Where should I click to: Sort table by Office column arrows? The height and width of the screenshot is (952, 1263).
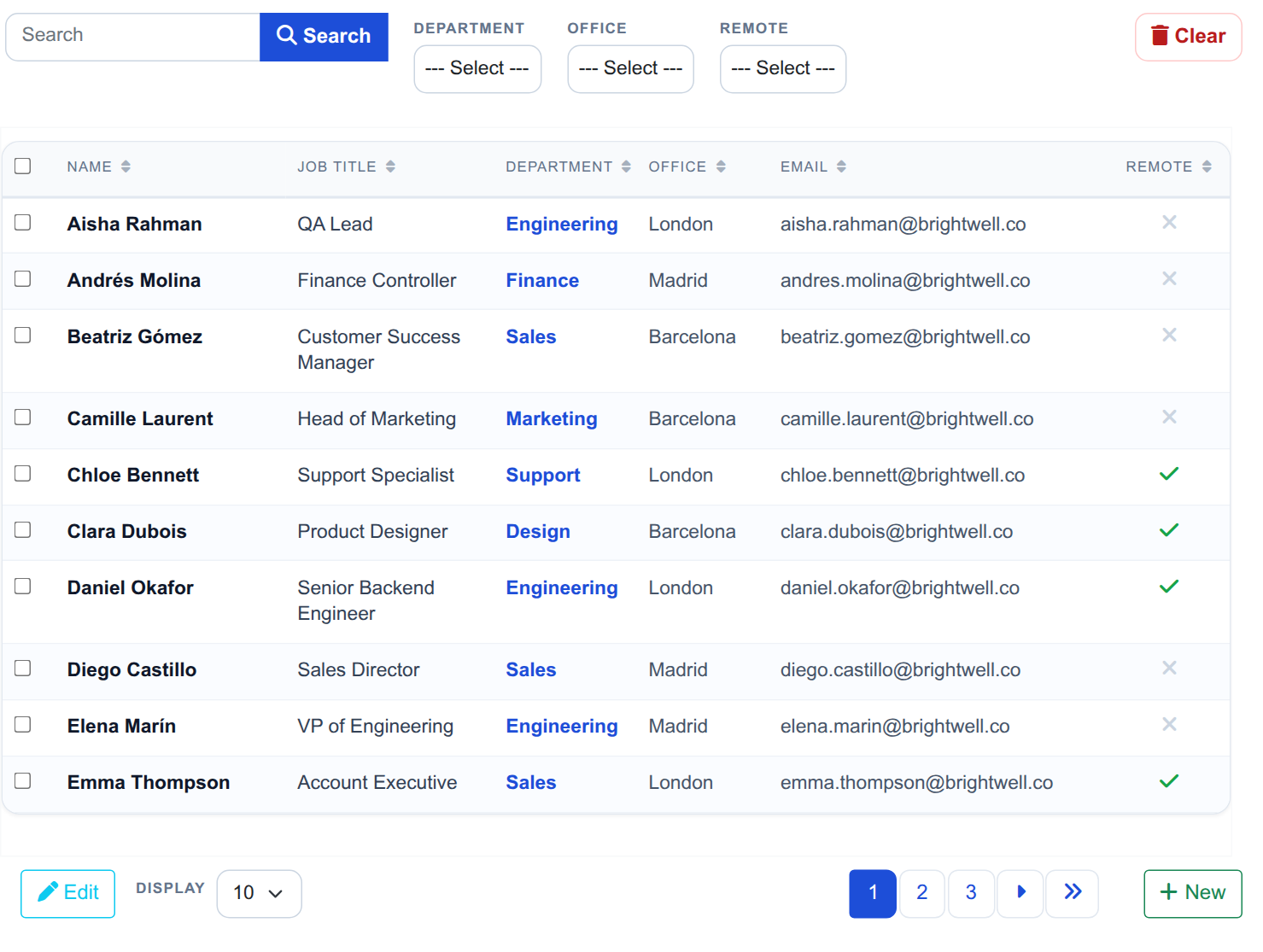tap(721, 166)
